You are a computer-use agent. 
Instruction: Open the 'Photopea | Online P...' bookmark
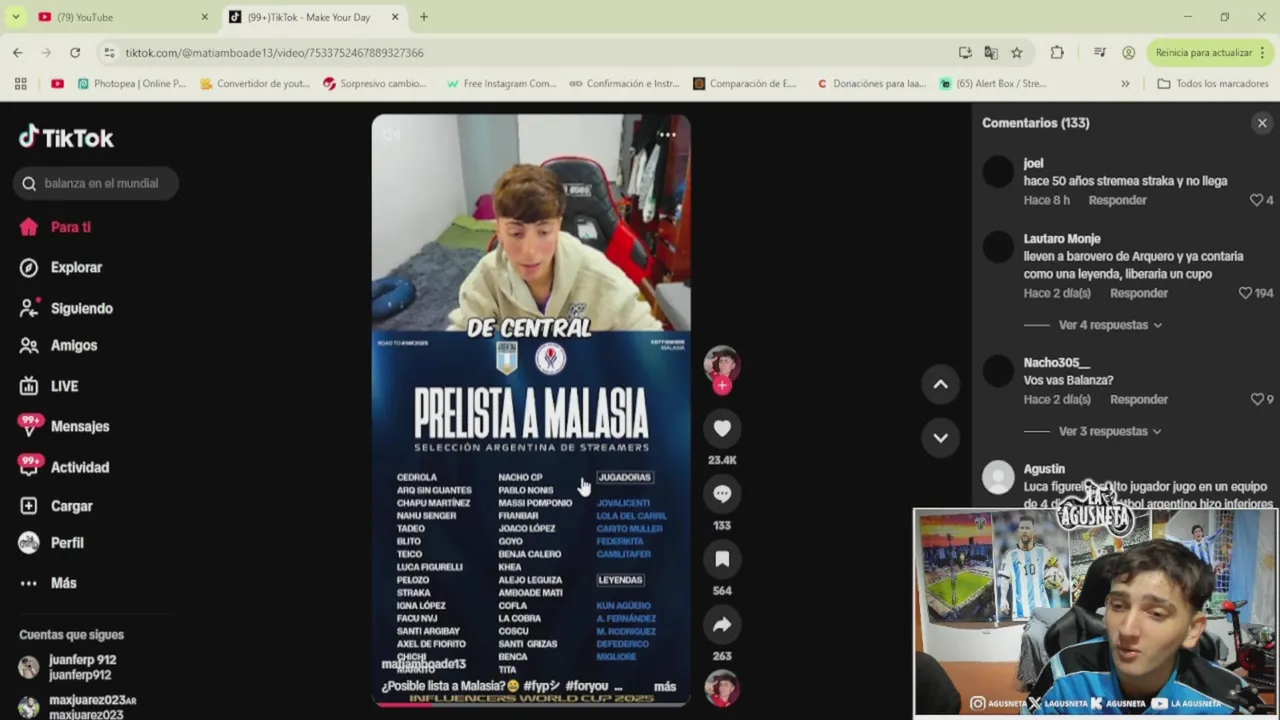(132, 84)
